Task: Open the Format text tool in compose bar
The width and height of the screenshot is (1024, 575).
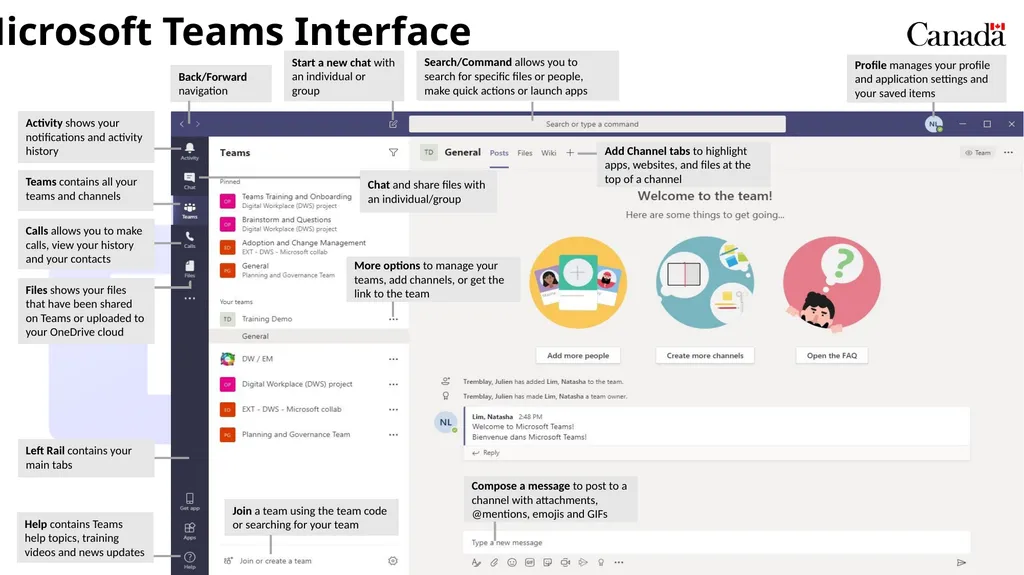Action: click(476, 562)
